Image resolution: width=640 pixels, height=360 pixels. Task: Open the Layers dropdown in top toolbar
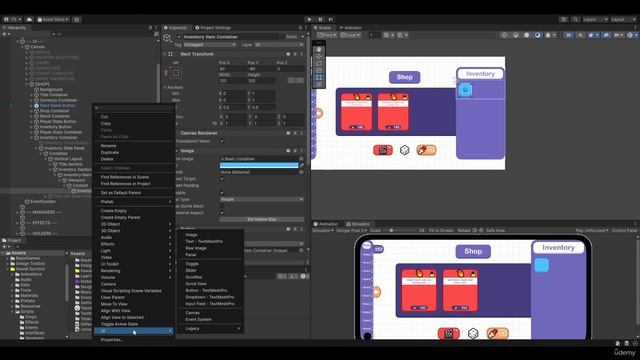coord(595,19)
